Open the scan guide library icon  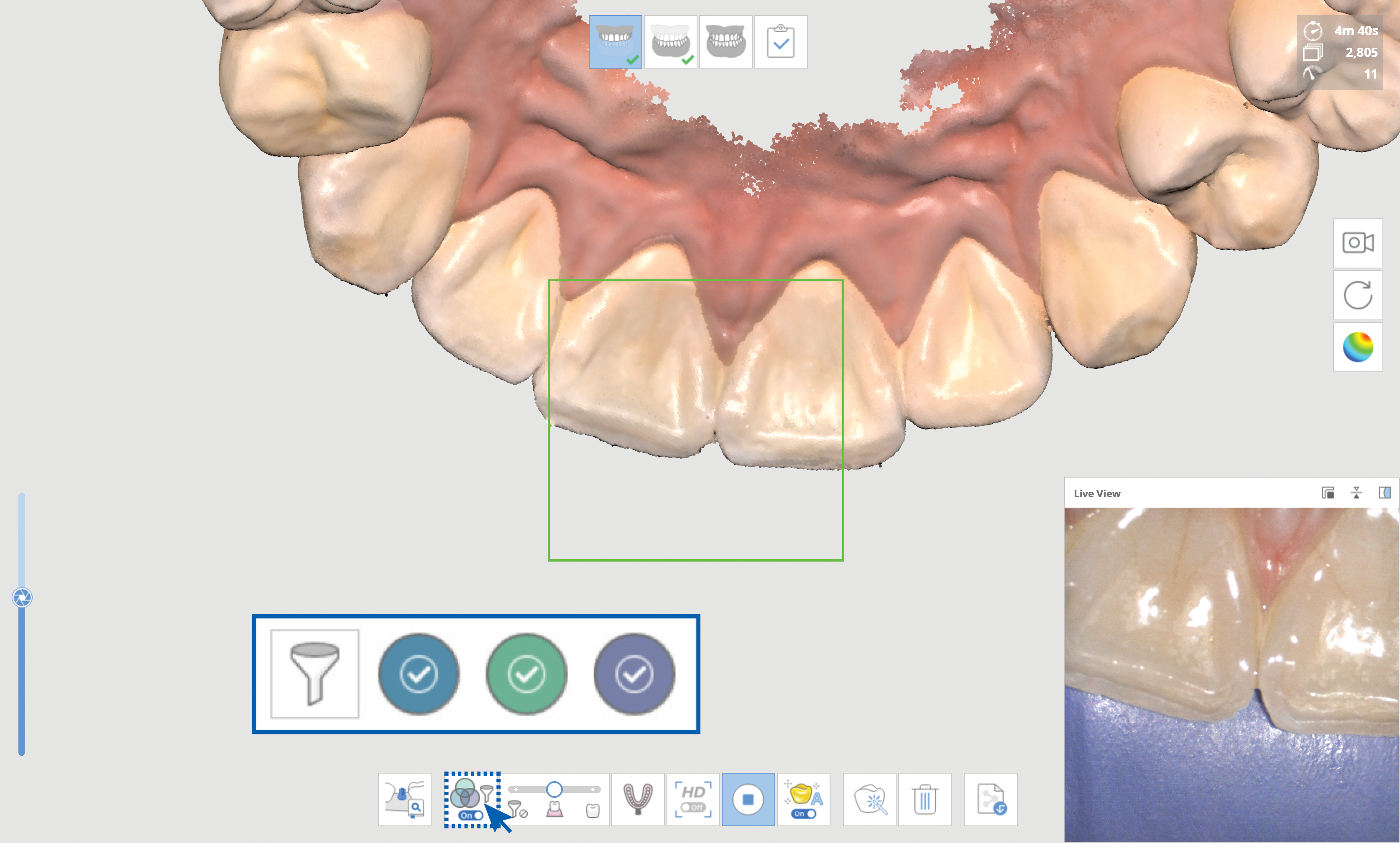[404, 799]
